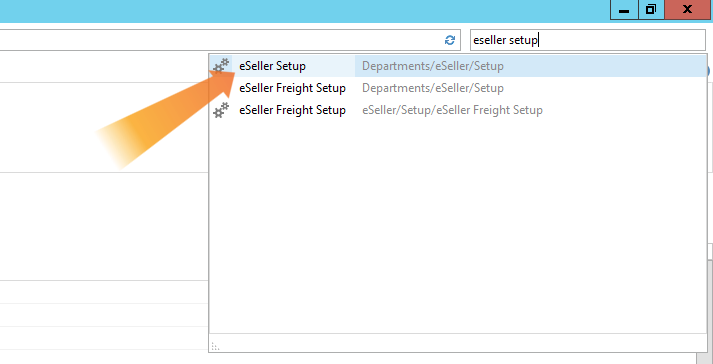The image size is (713, 364).
Task: Choose the third result labeled eSeller Freight Setup
Action: coord(292,110)
